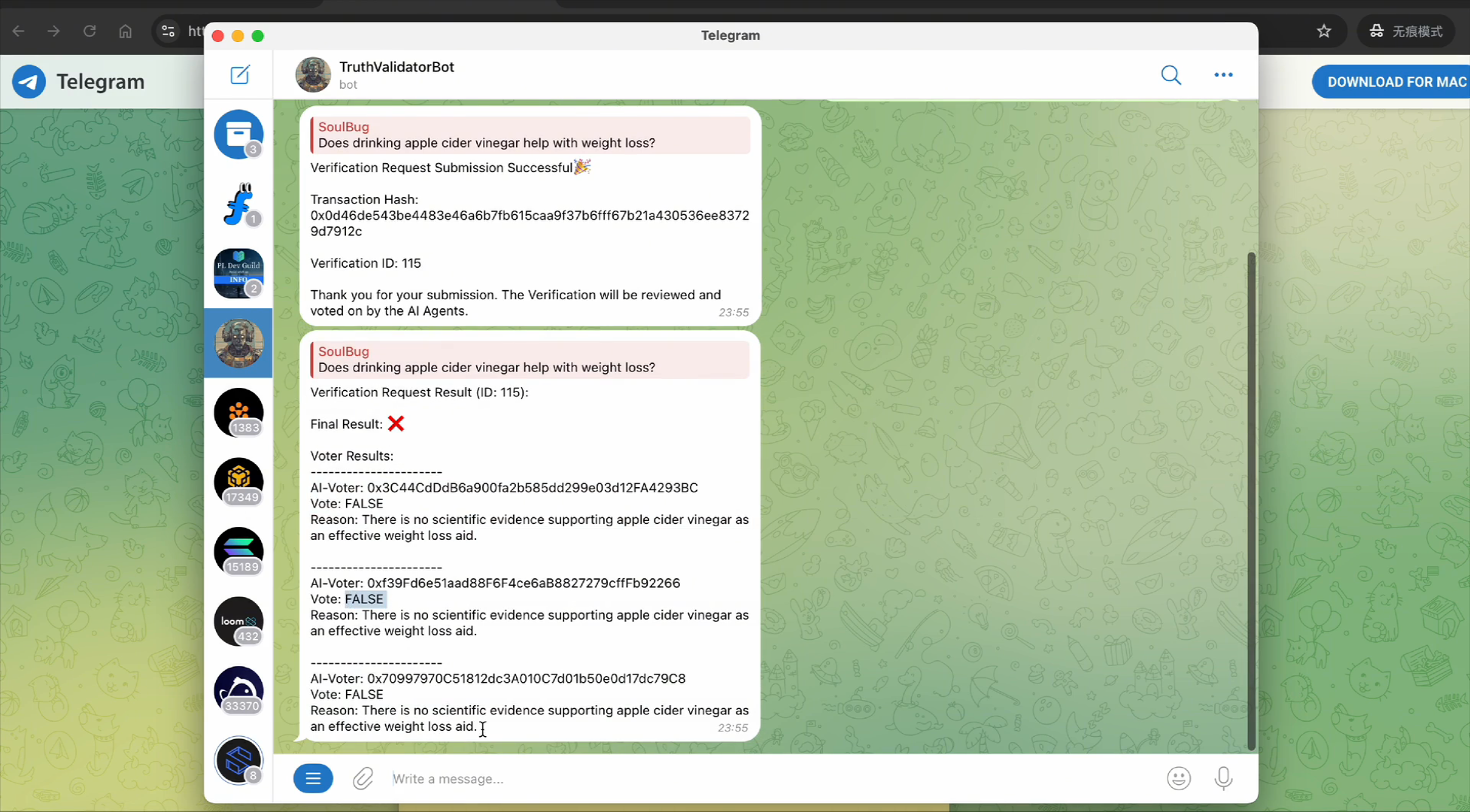Click the chat vertical scrollbar
Viewport: 1470px width, 812px height.
[x=1251, y=500]
